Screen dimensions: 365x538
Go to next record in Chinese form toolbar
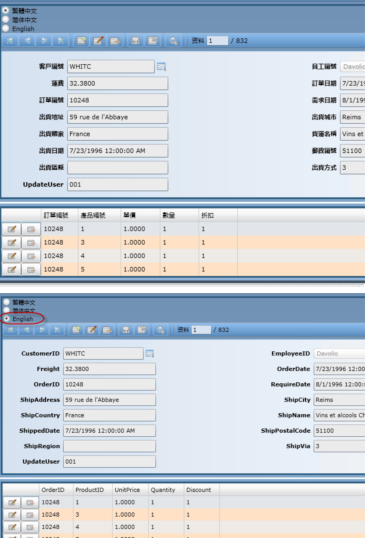(44, 41)
